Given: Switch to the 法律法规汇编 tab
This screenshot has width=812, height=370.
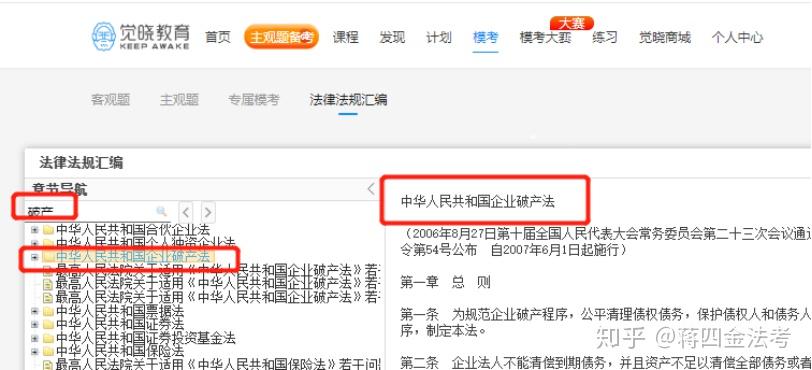Looking at the screenshot, I should pyautogui.click(x=348, y=99).
